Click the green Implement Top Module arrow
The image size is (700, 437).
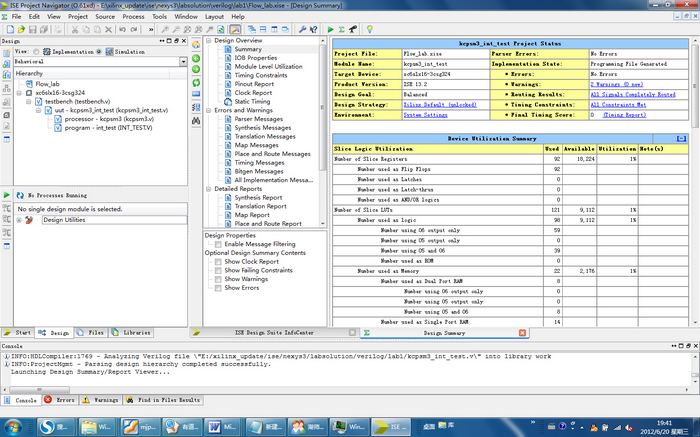coord(330,29)
